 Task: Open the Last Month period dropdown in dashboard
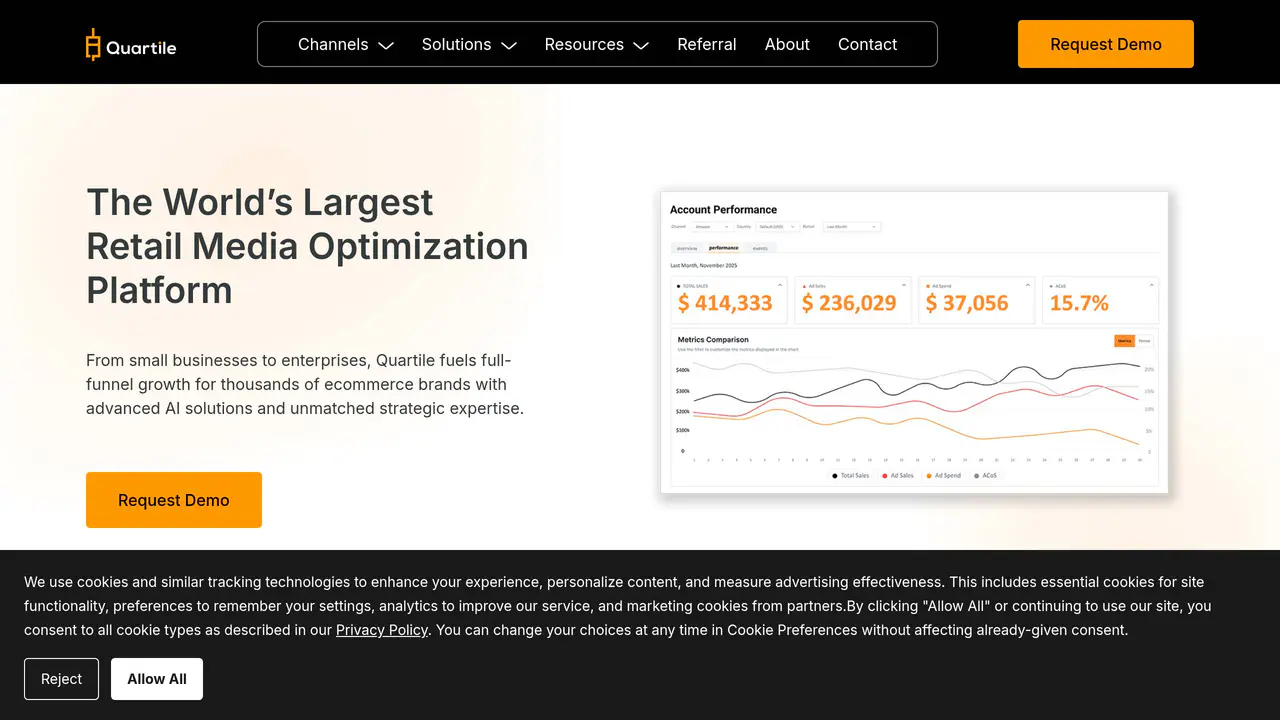click(x=852, y=227)
